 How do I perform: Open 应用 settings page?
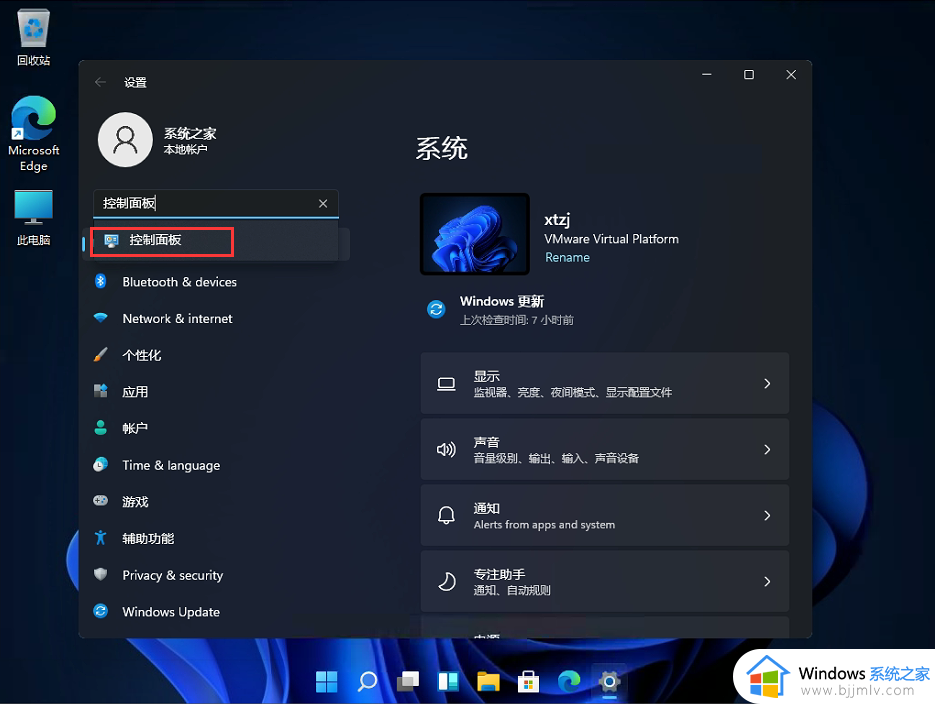135,392
